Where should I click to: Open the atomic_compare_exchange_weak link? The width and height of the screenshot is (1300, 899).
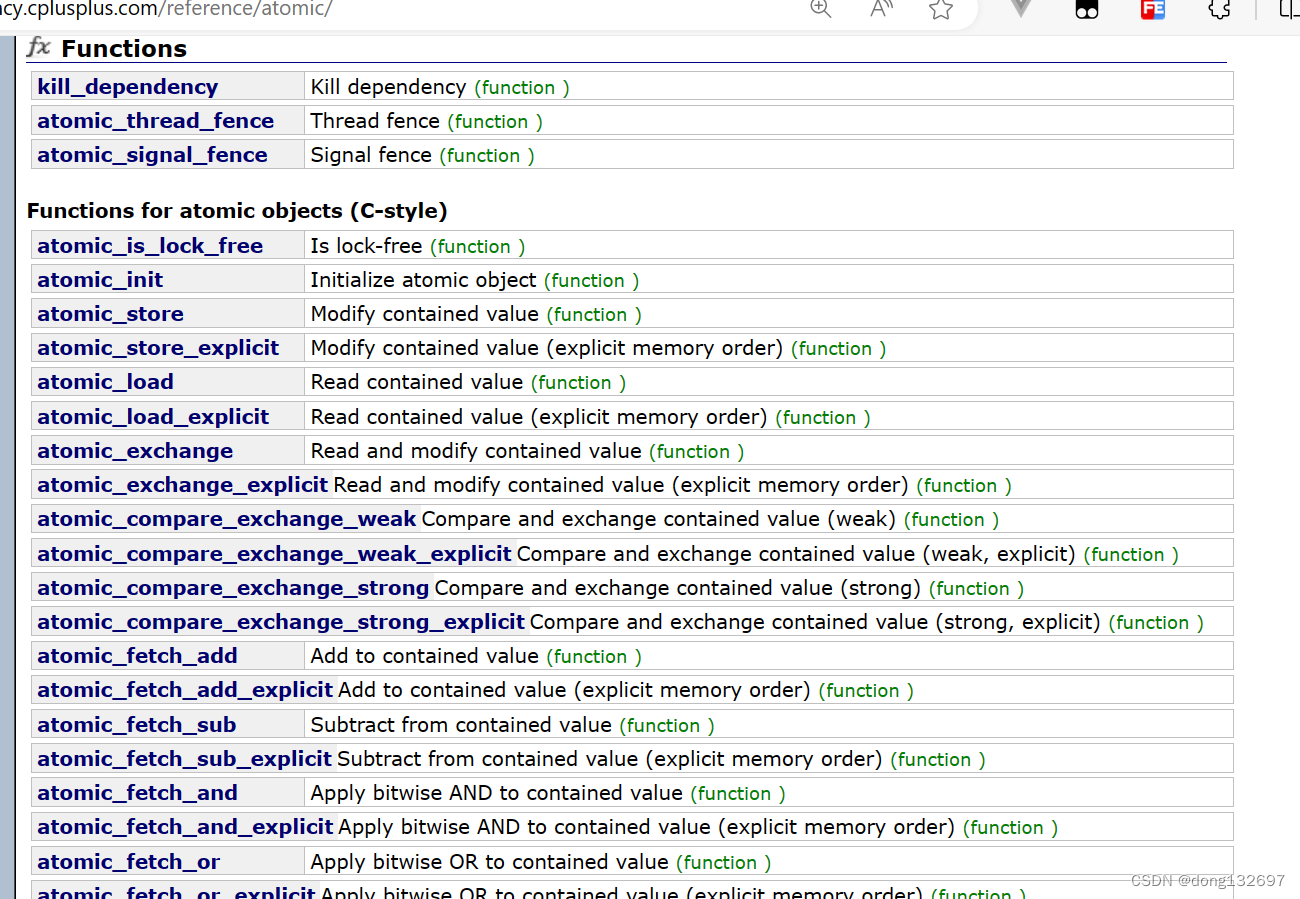[227, 519]
